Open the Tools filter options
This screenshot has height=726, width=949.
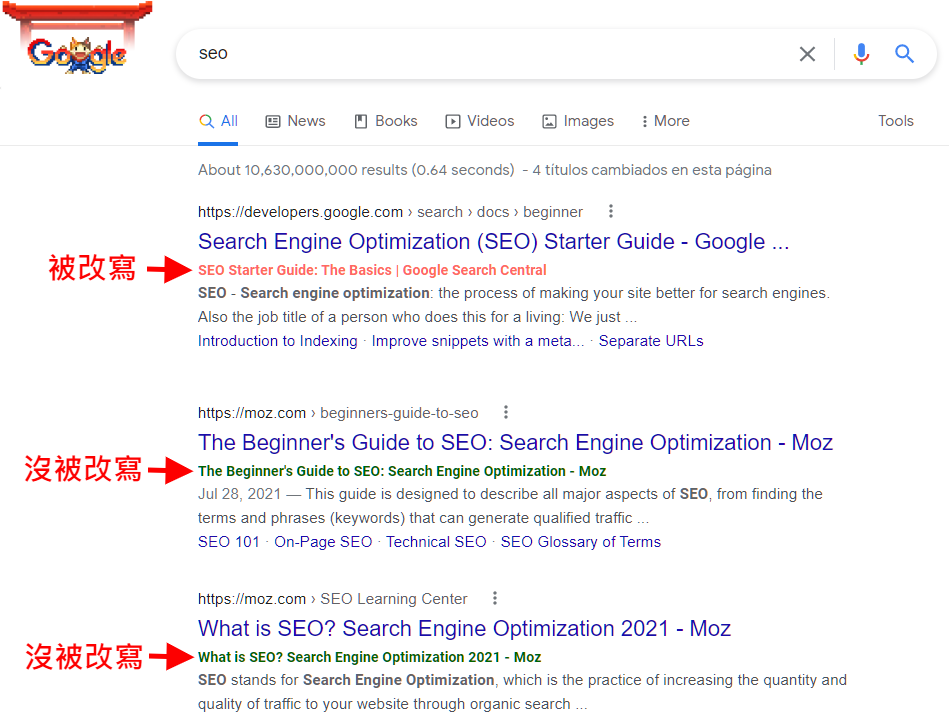tap(896, 121)
